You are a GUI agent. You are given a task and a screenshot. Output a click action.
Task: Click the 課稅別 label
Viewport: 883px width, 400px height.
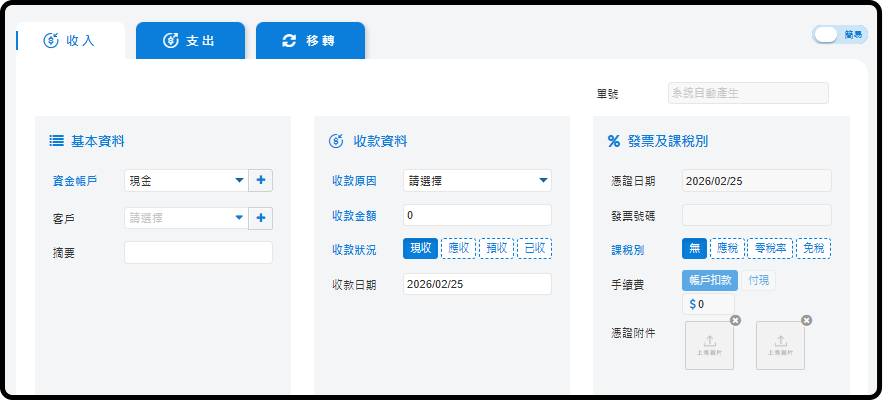click(x=627, y=251)
